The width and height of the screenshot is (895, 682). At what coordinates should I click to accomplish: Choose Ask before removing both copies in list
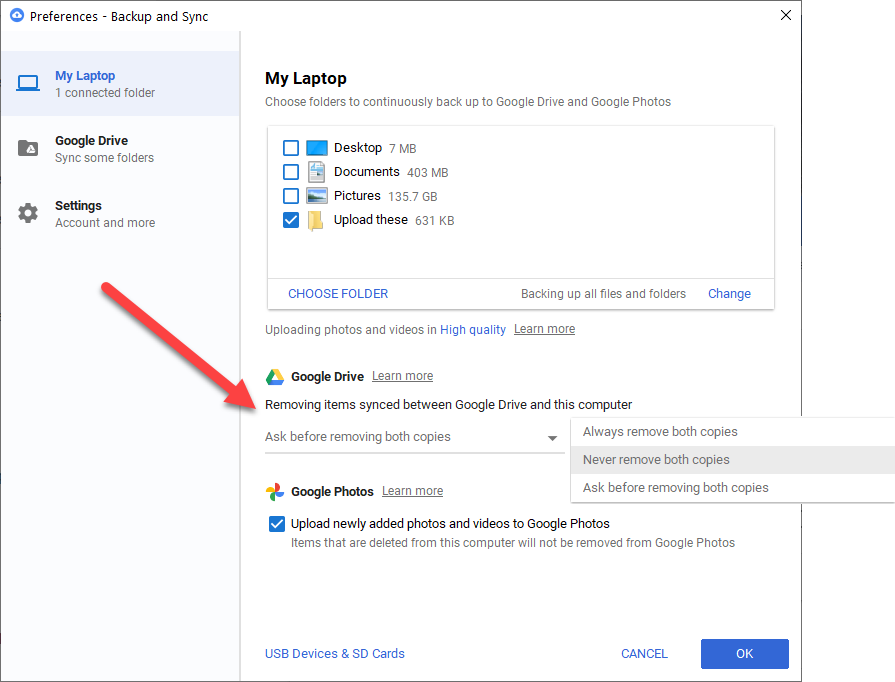733,488
